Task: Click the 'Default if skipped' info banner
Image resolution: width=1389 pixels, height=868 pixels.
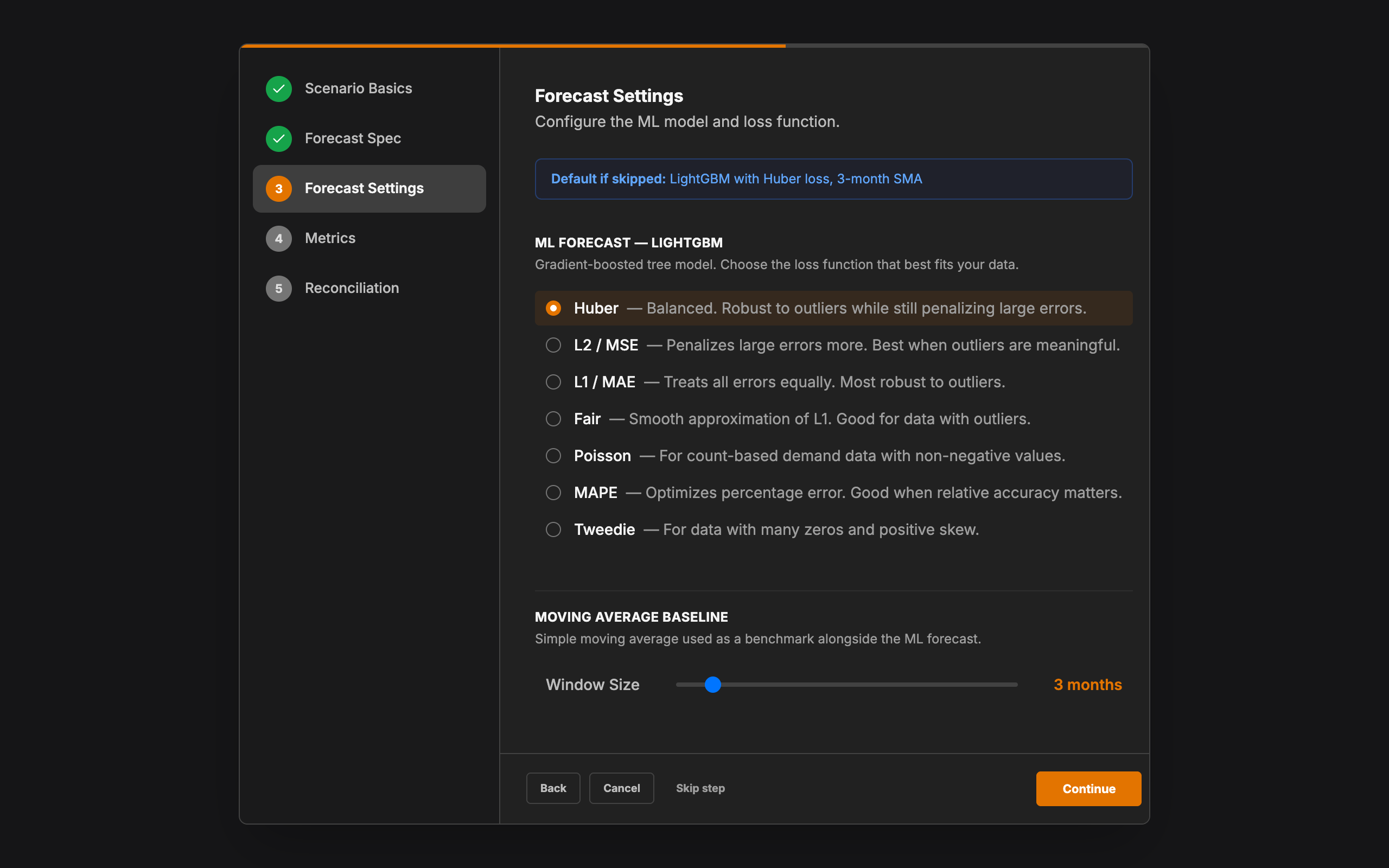Action: (x=833, y=179)
